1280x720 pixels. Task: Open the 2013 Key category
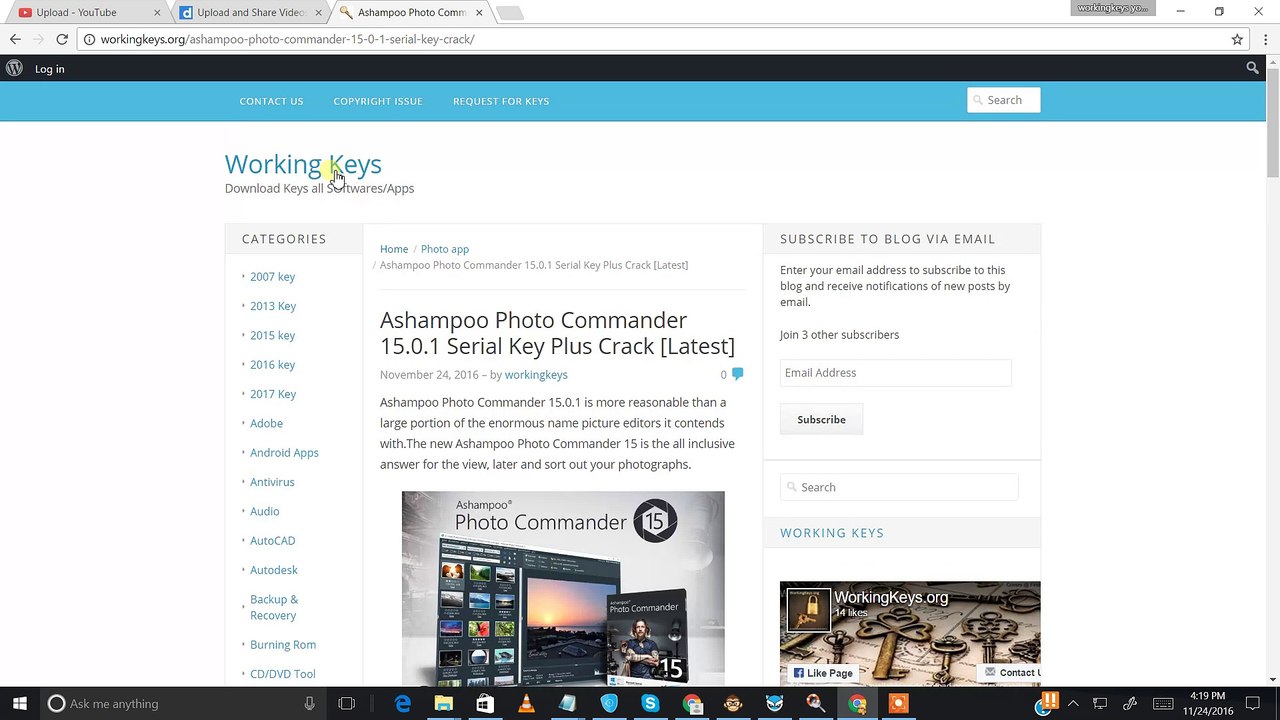(273, 306)
